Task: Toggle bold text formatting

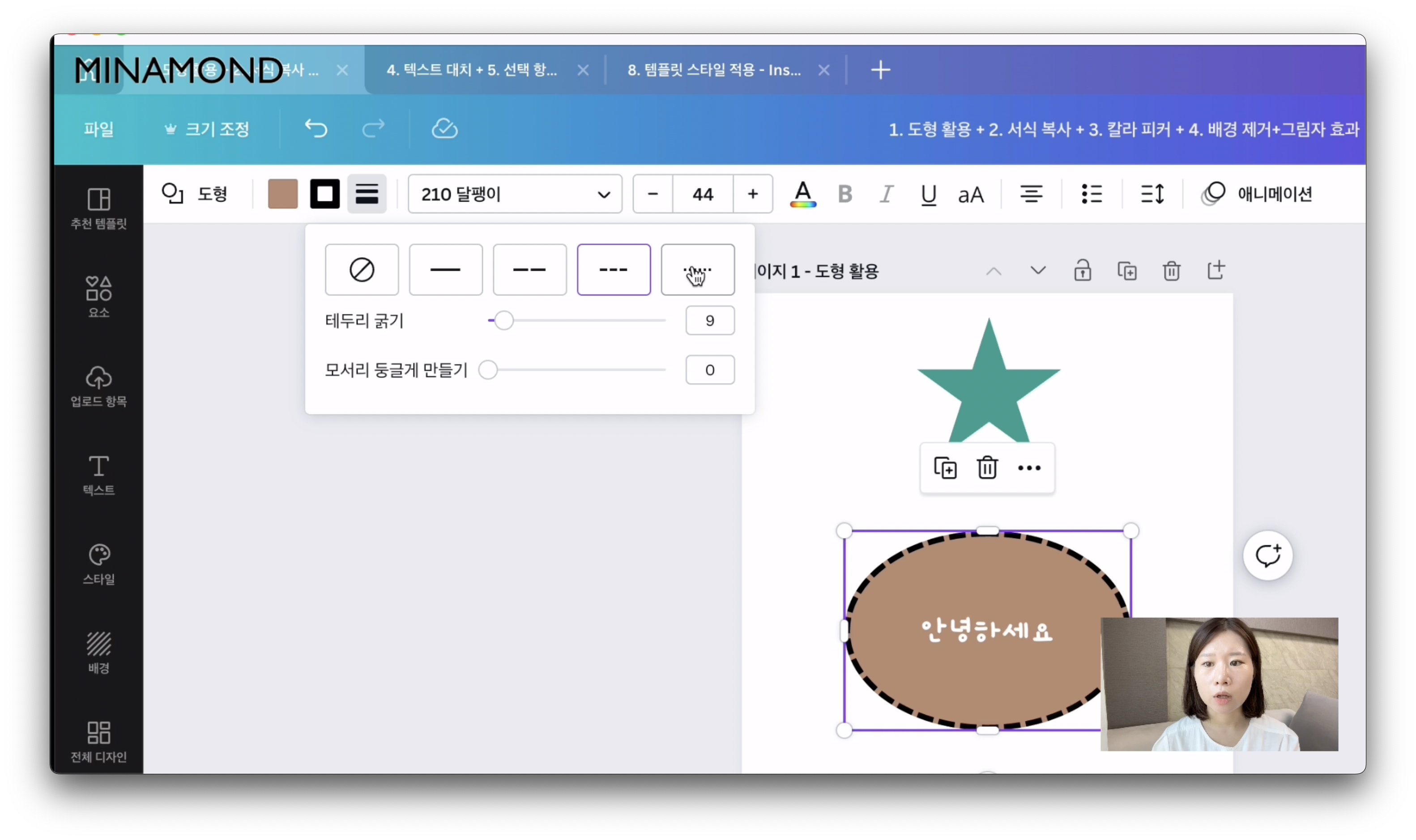Action: pyautogui.click(x=845, y=194)
